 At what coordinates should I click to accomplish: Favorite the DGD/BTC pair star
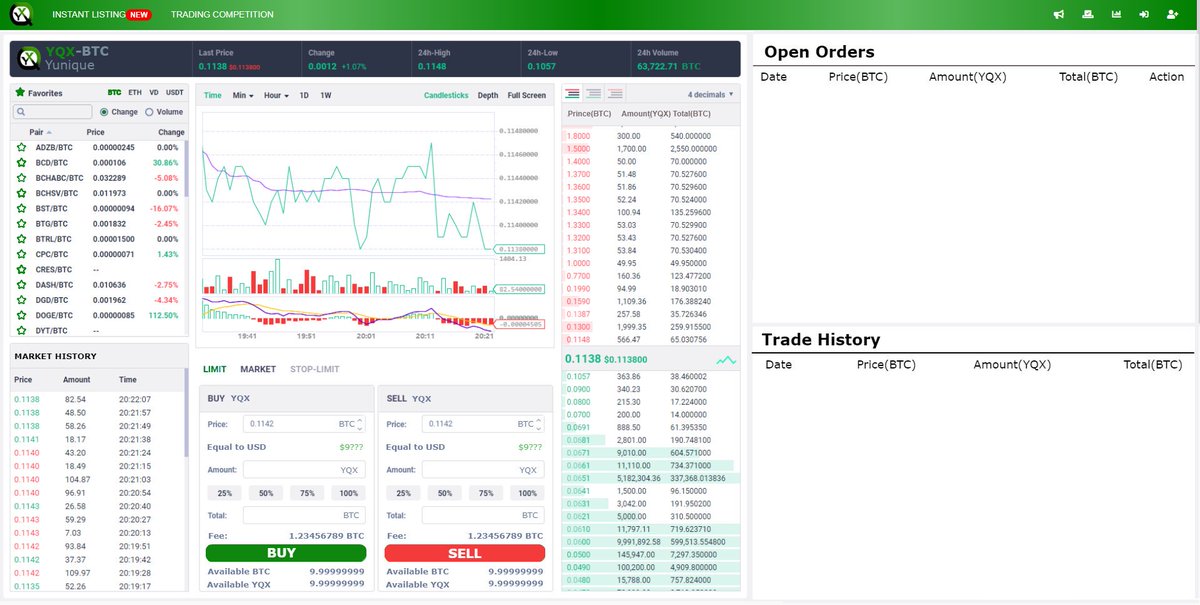tap(21, 300)
